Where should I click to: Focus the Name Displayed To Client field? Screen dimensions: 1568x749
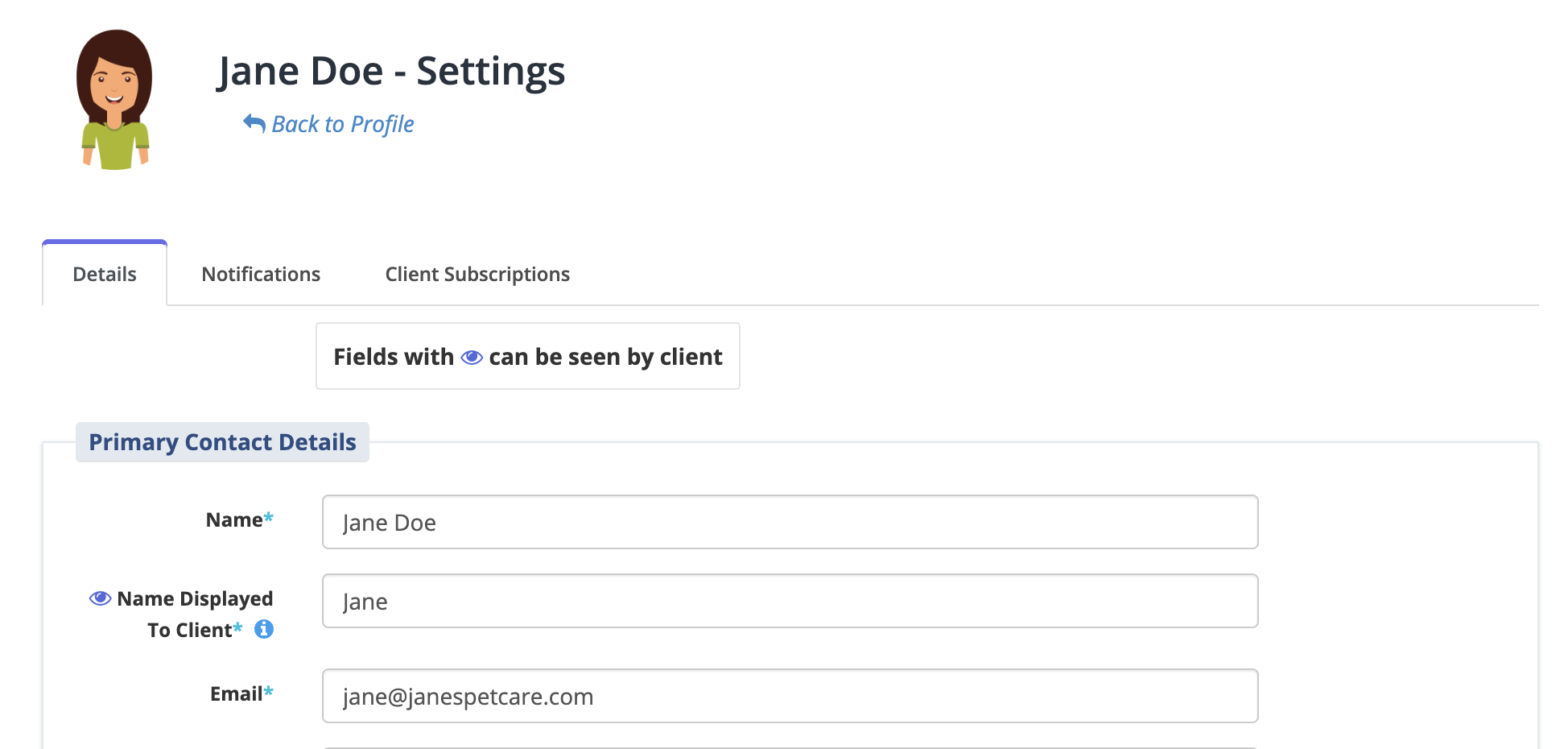(x=790, y=601)
